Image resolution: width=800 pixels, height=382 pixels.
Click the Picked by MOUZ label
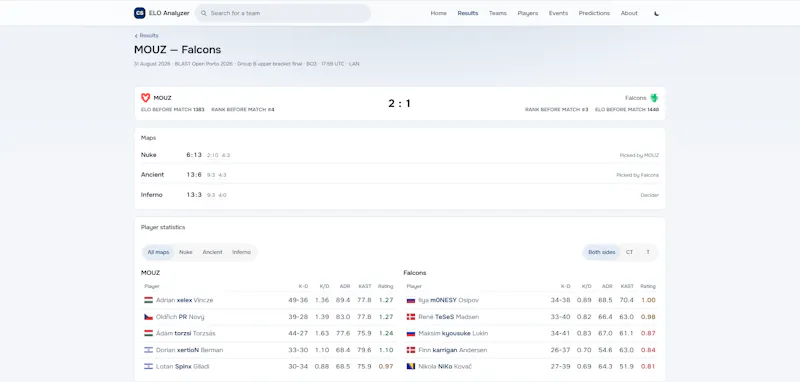[x=639, y=155]
